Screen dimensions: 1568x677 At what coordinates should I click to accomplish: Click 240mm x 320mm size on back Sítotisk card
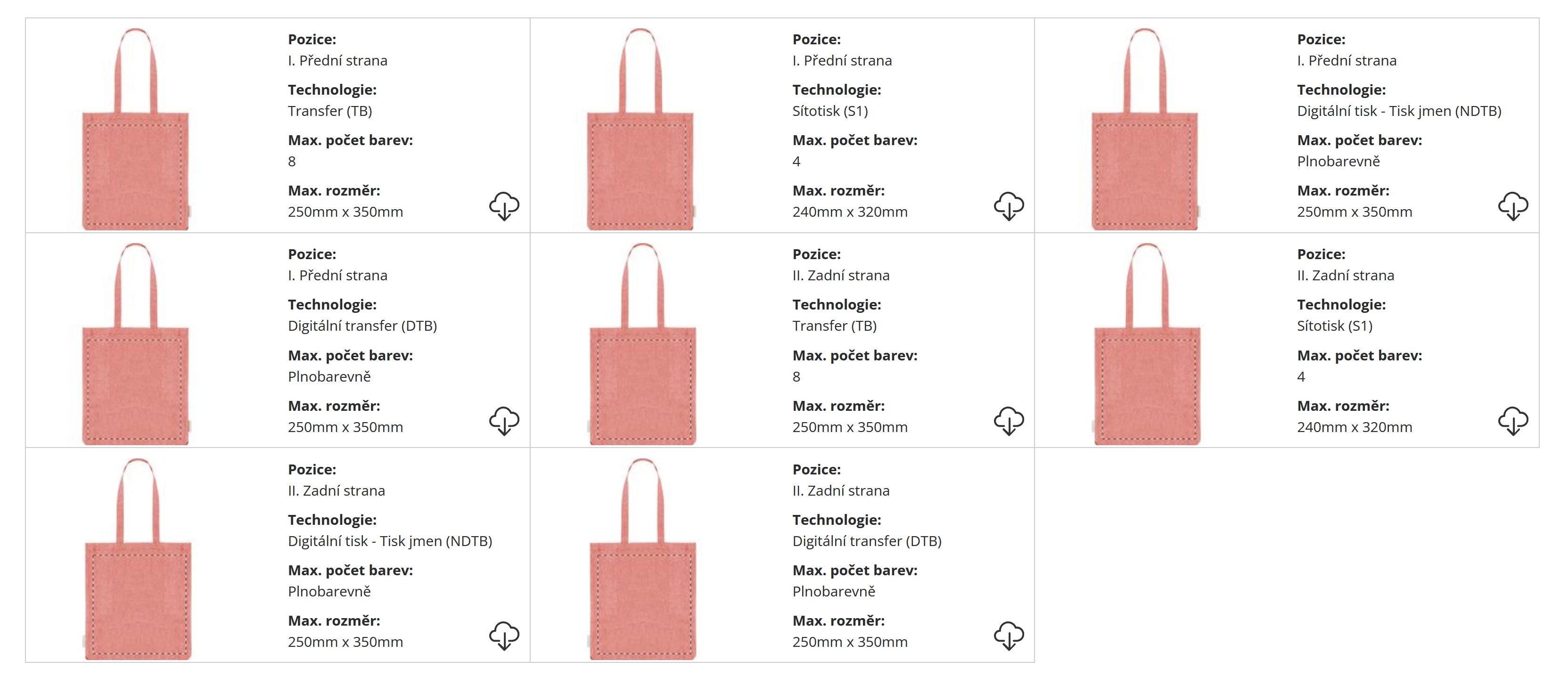pyautogui.click(x=1354, y=427)
